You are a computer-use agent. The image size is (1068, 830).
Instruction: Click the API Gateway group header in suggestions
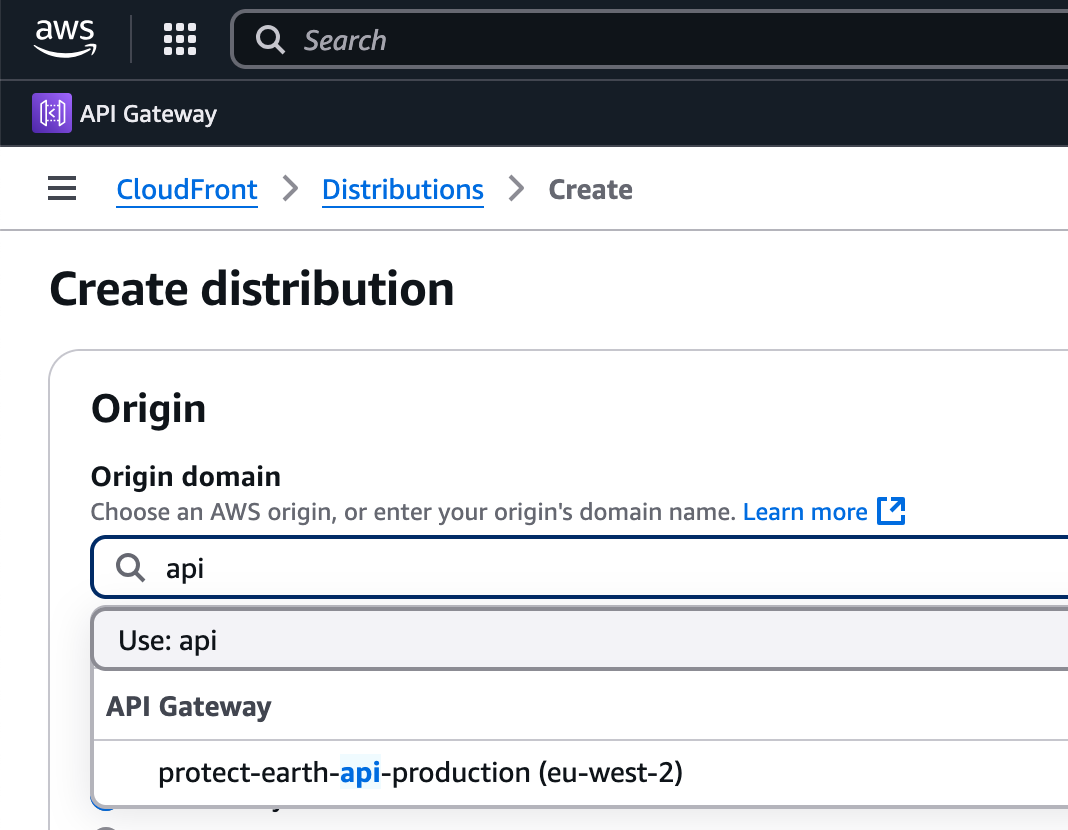pos(189,706)
